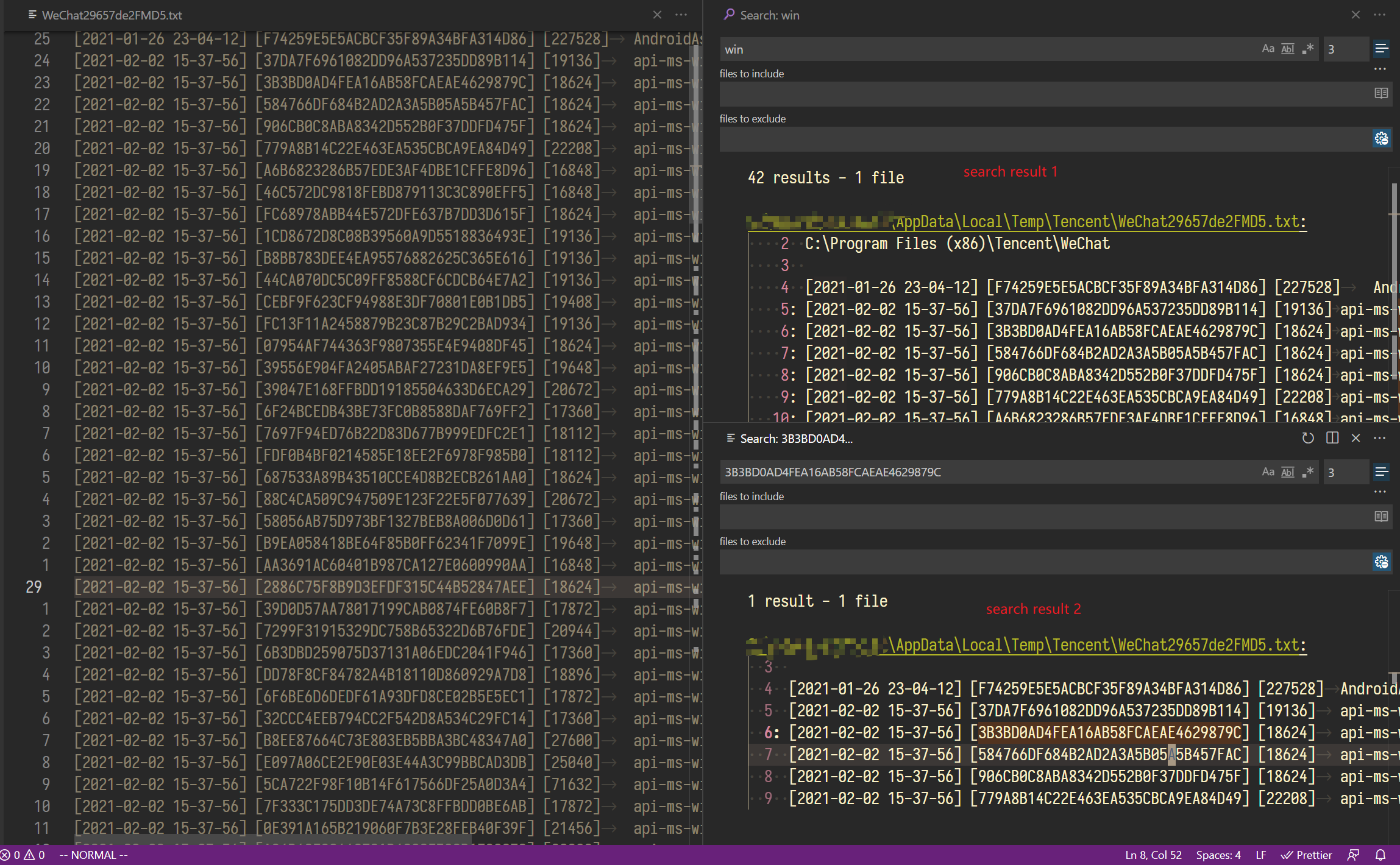The width and height of the screenshot is (1400, 865).
Task: Enable regex matching in the win search
Action: tap(1307, 49)
